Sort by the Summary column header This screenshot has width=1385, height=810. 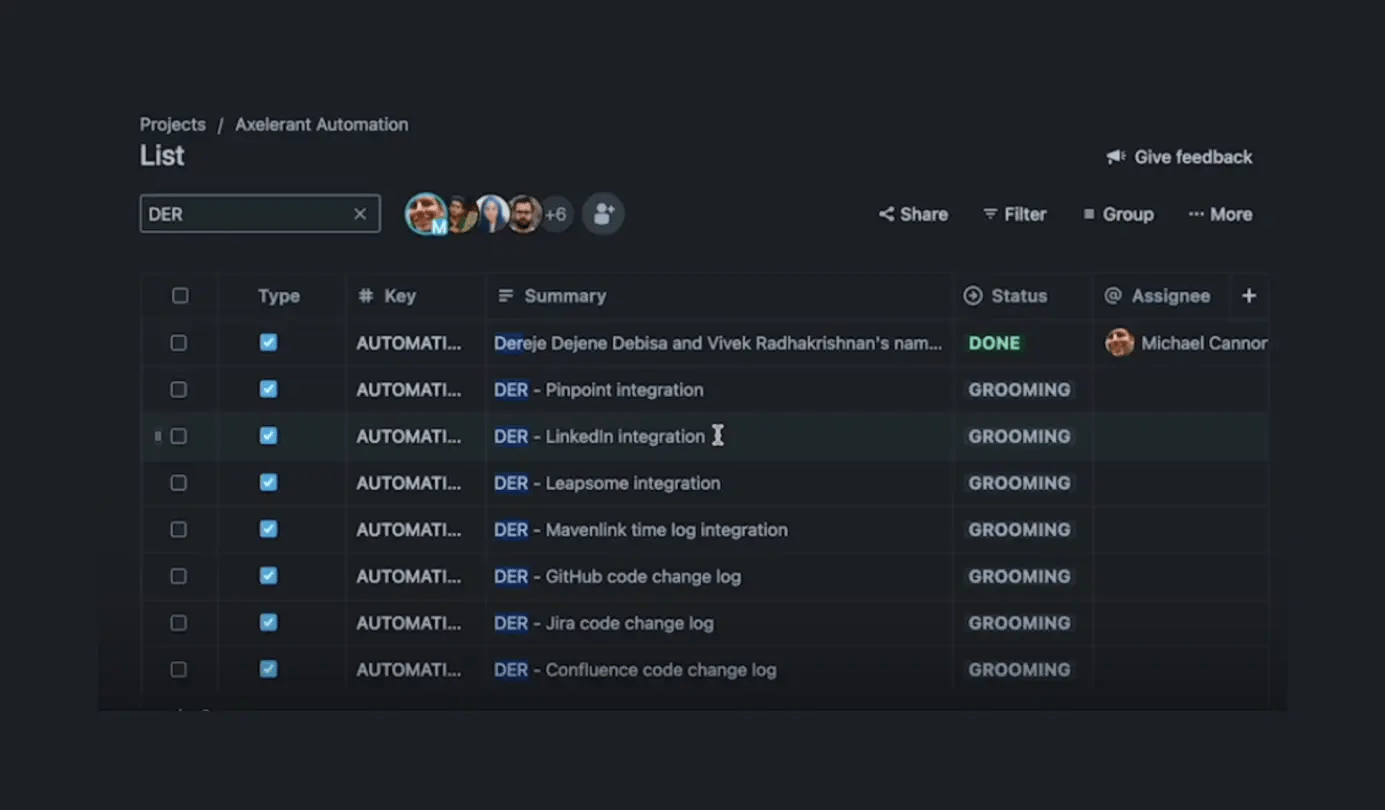click(x=564, y=296)
